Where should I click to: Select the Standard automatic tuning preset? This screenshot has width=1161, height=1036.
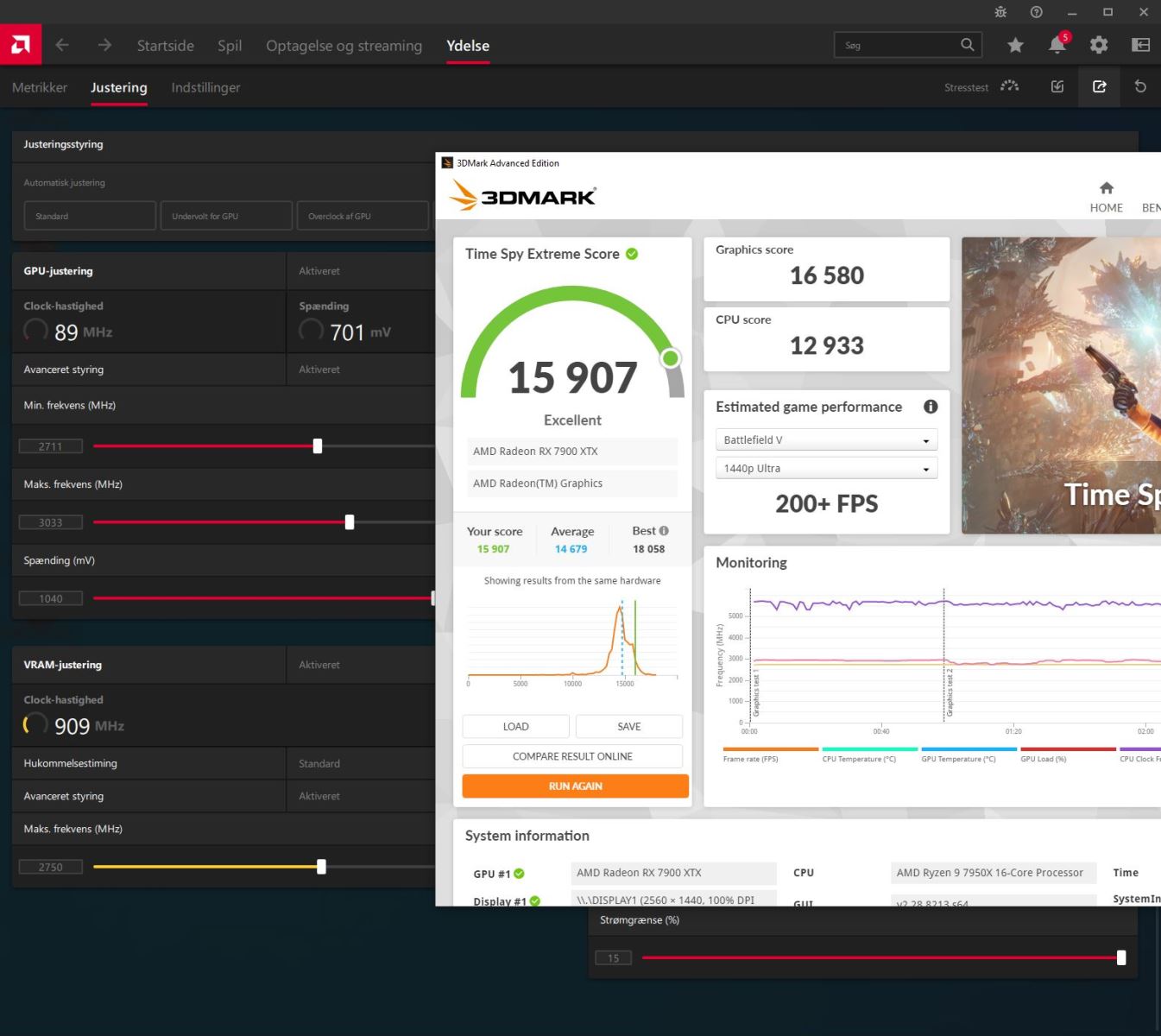tap(90, 216)
